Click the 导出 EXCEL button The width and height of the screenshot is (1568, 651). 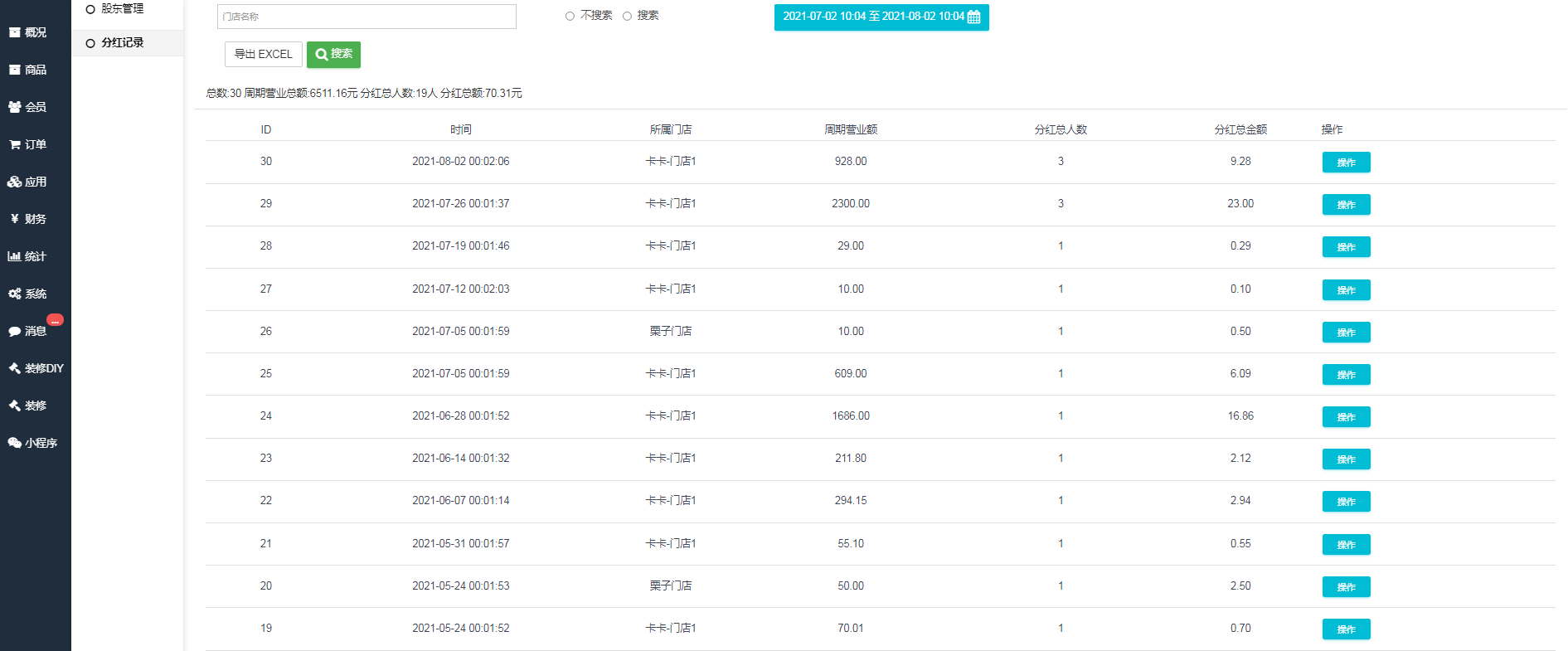[x=264, y=54]
